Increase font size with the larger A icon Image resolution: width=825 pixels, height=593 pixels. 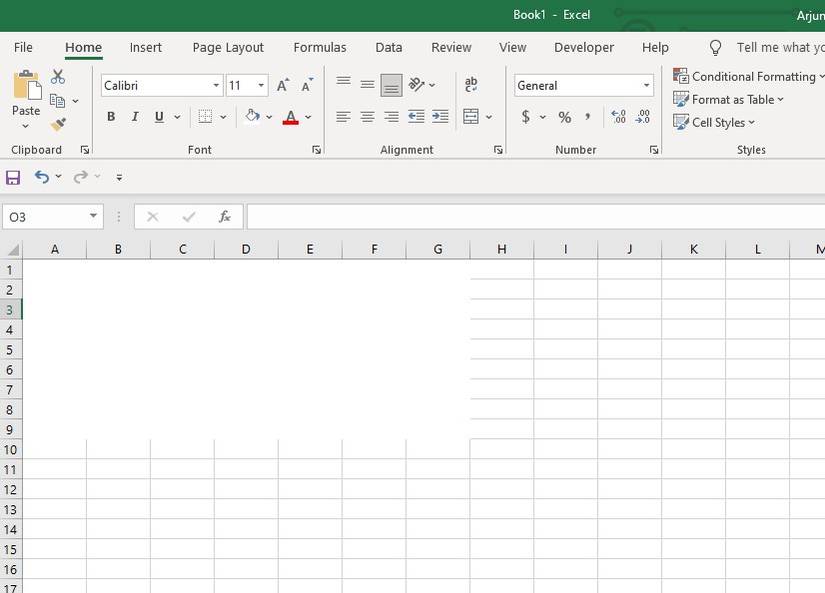coord(283,86)
